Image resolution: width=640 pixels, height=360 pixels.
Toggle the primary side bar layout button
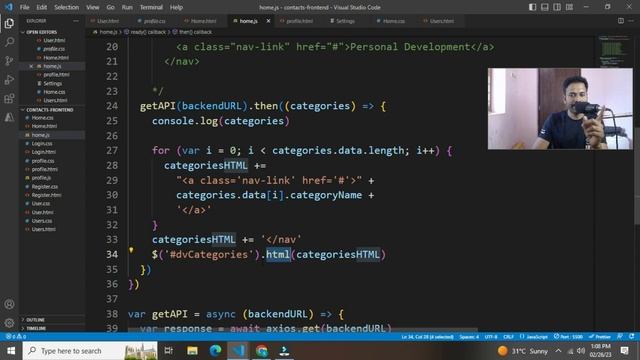(x=532, y=7)
